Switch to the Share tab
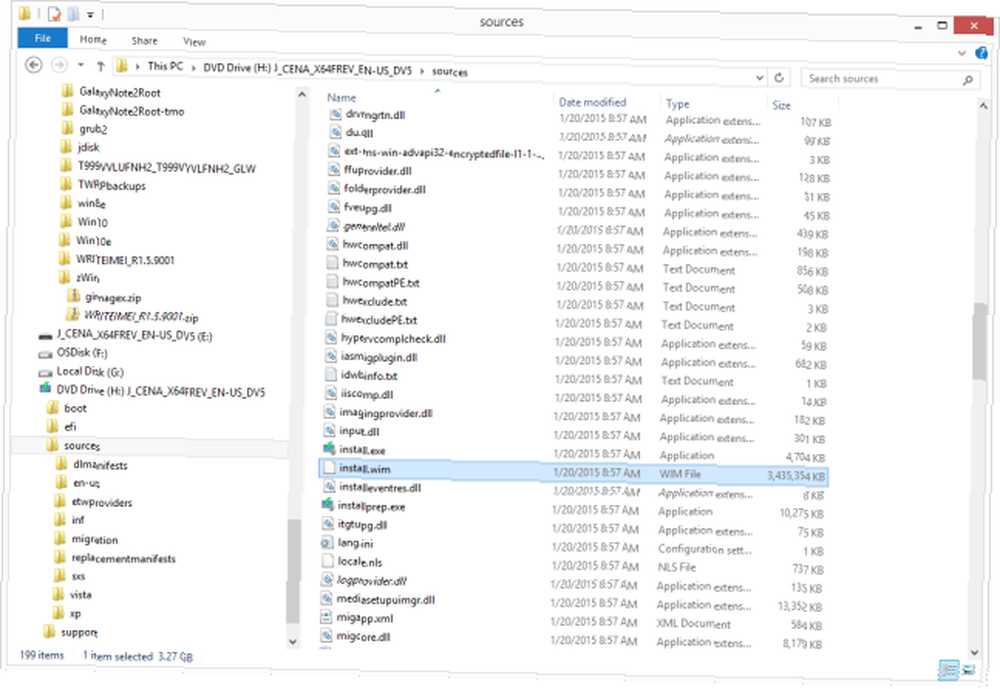This screenshot has width=1000, height=689. click(144, 41)
